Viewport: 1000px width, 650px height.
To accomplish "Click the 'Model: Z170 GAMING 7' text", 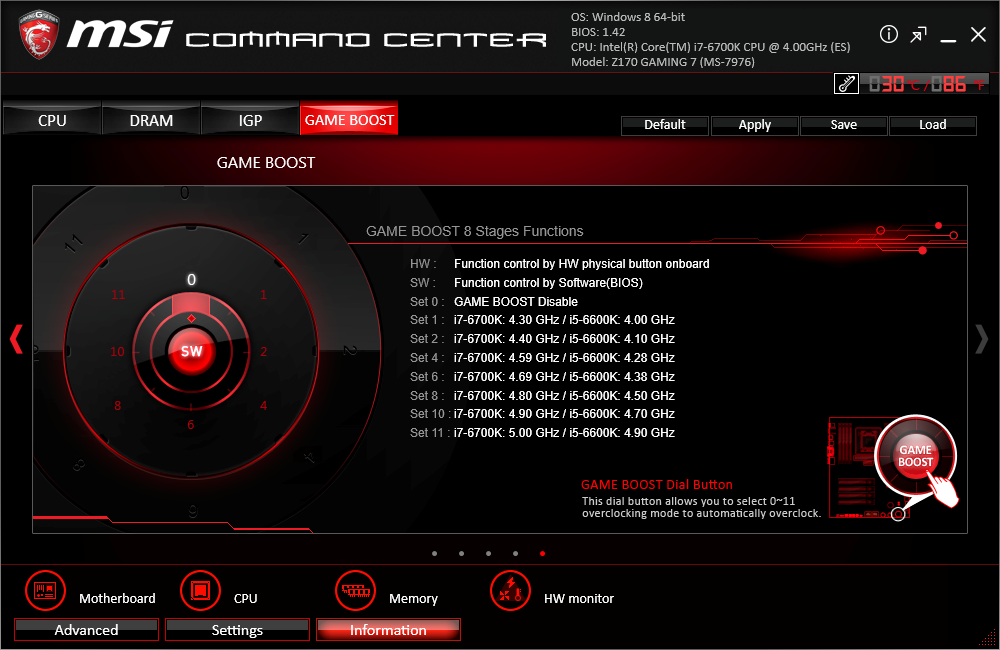I will 663,62.
